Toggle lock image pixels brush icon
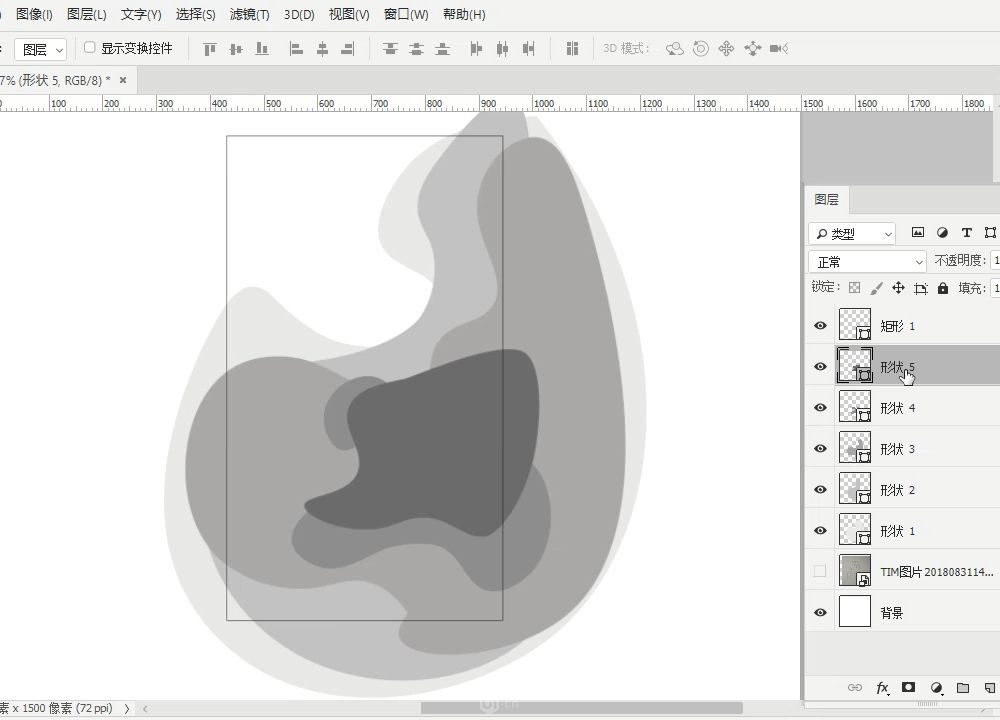The width and height of the screenshot is (1000, 720). (876, 288)
